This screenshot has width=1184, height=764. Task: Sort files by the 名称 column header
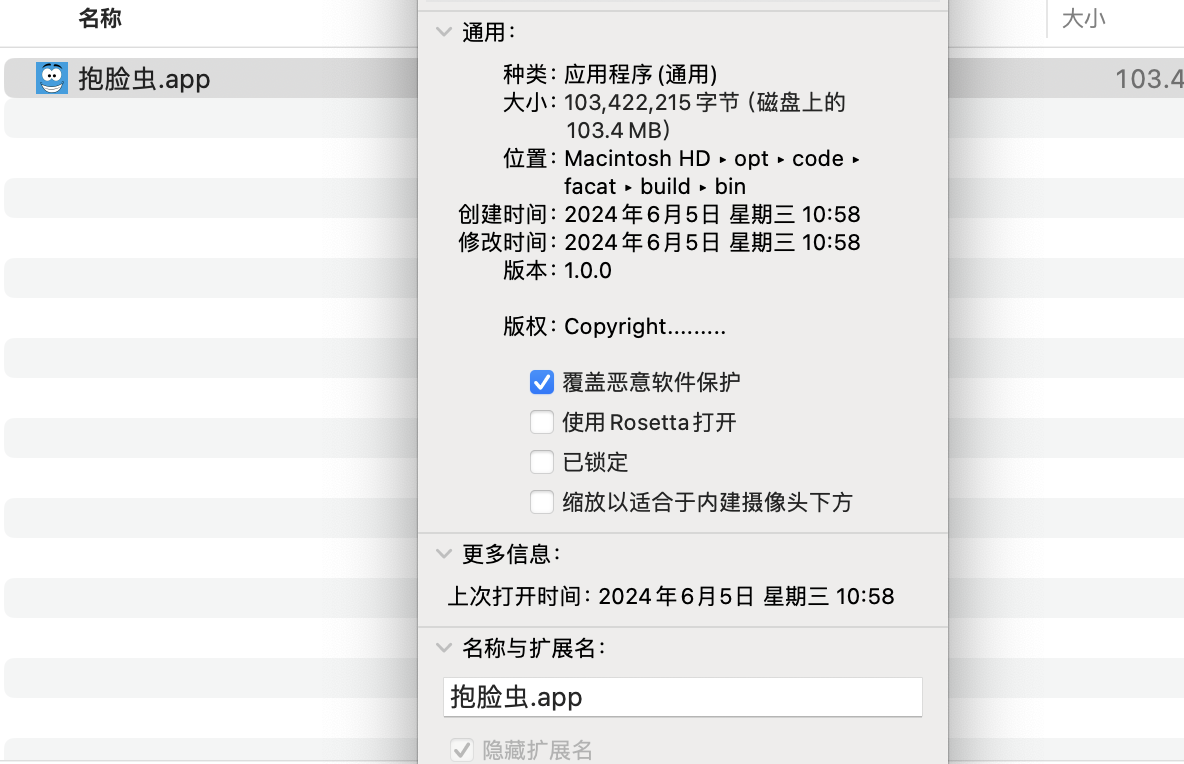[100, 18]
